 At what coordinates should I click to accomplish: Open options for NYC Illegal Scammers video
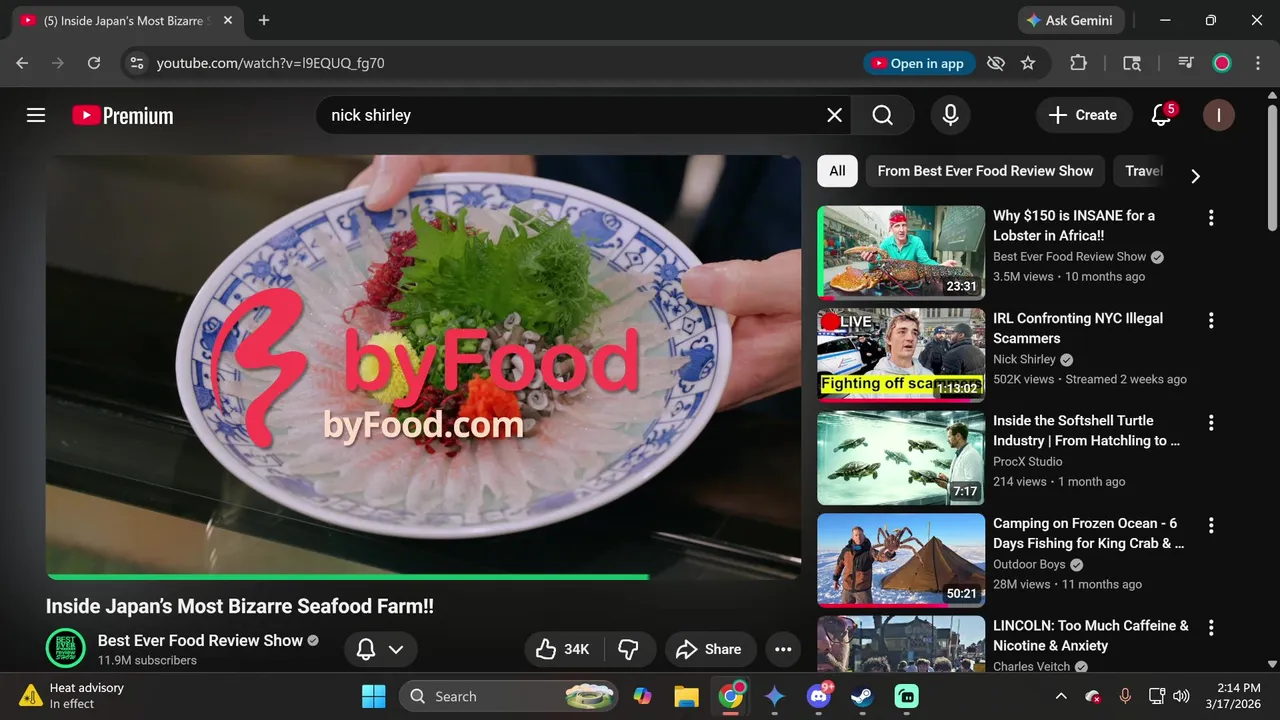pyautogui.click(x=1211, y=321)
